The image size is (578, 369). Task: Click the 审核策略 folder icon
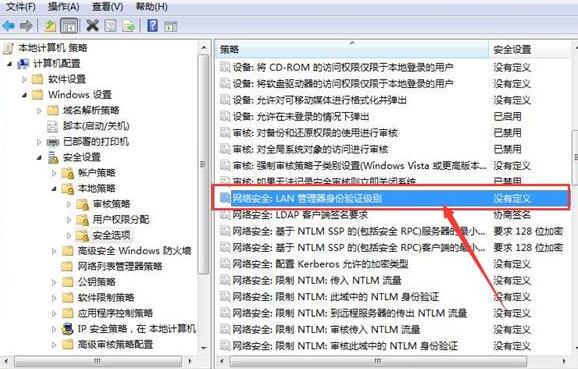coord(83,204)
